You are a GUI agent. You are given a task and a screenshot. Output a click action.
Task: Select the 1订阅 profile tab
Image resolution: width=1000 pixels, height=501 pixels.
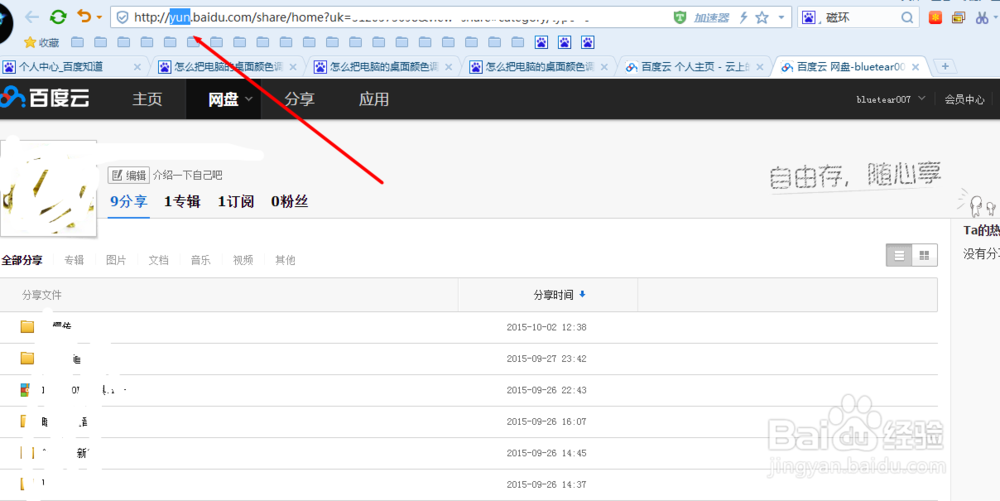click(236, 201)
